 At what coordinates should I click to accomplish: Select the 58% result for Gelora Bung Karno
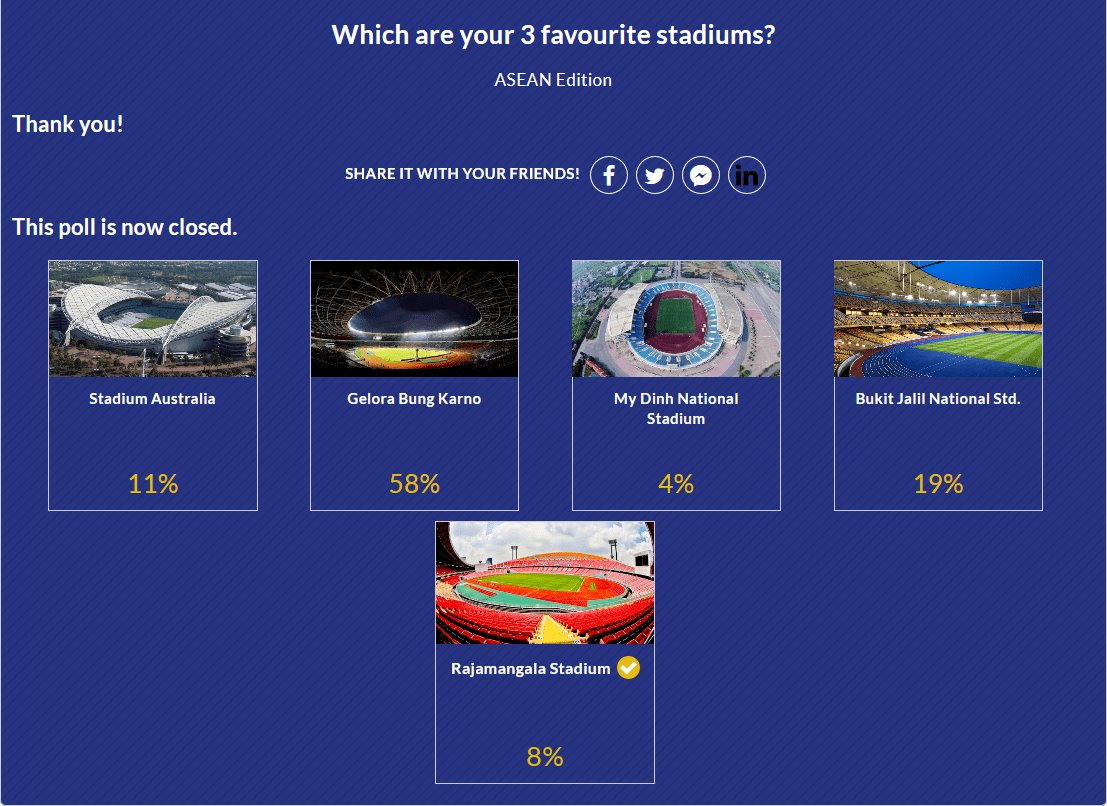click(x=414, y=484)
